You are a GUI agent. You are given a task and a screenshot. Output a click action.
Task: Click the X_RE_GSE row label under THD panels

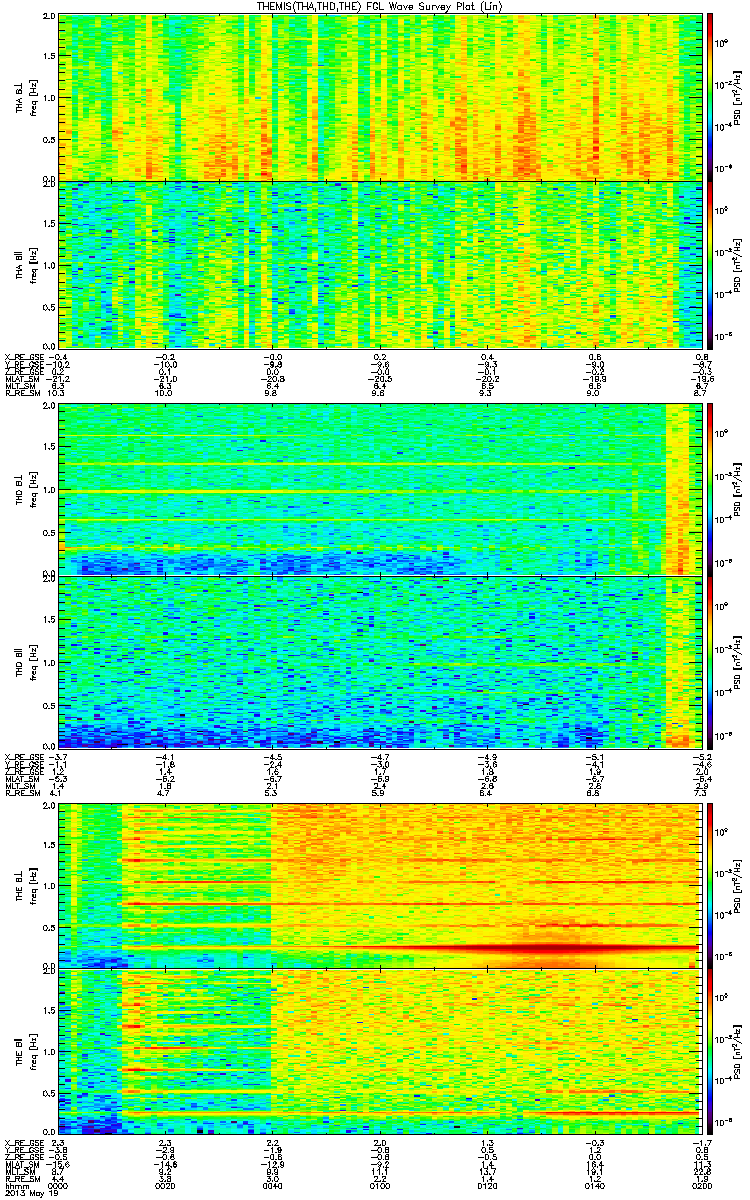tap(24, 755)
